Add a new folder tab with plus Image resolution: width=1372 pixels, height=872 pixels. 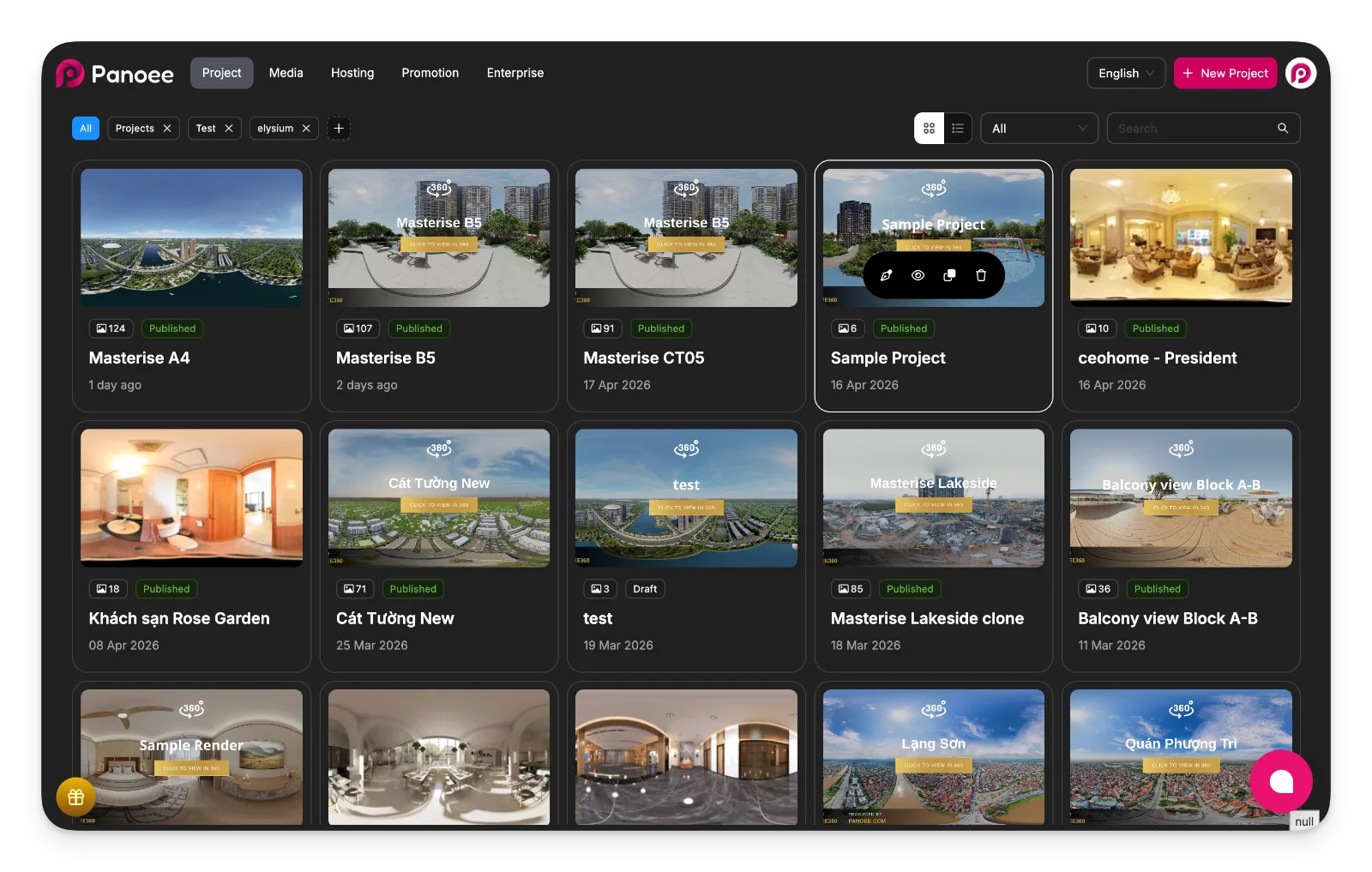coord(339,129)
